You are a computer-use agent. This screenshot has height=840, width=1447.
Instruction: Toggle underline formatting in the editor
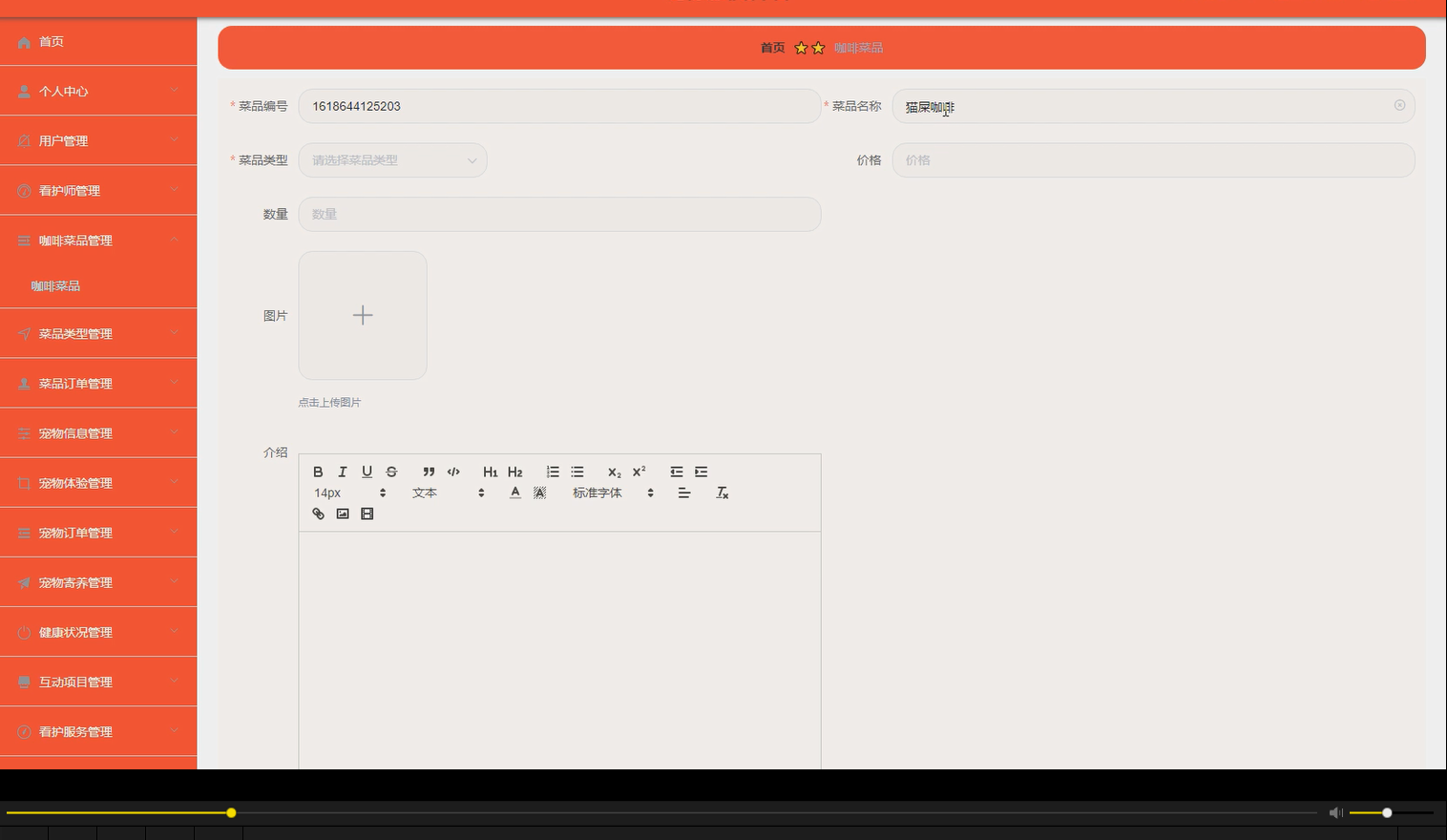[x=367, y=472]
